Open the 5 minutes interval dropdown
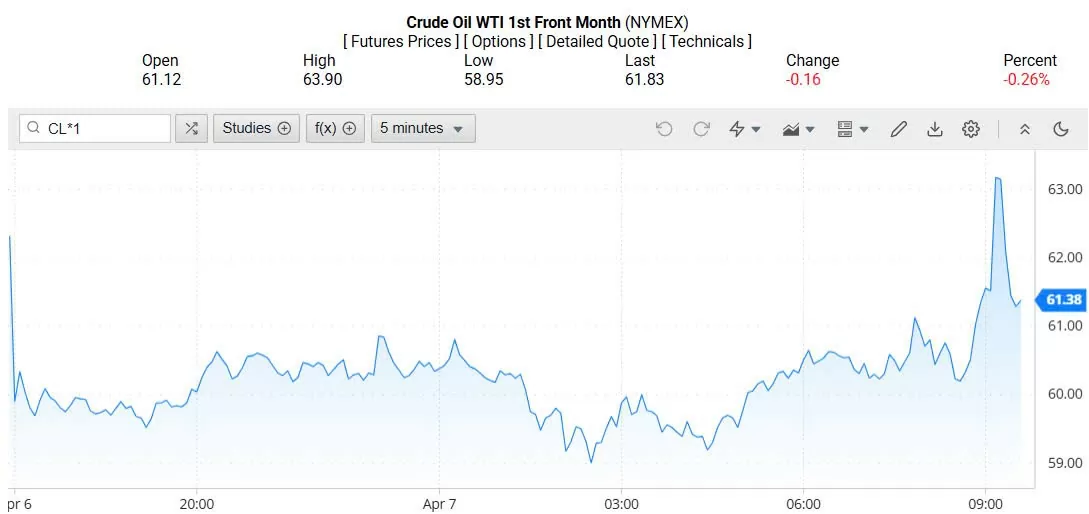 [423, 128]
